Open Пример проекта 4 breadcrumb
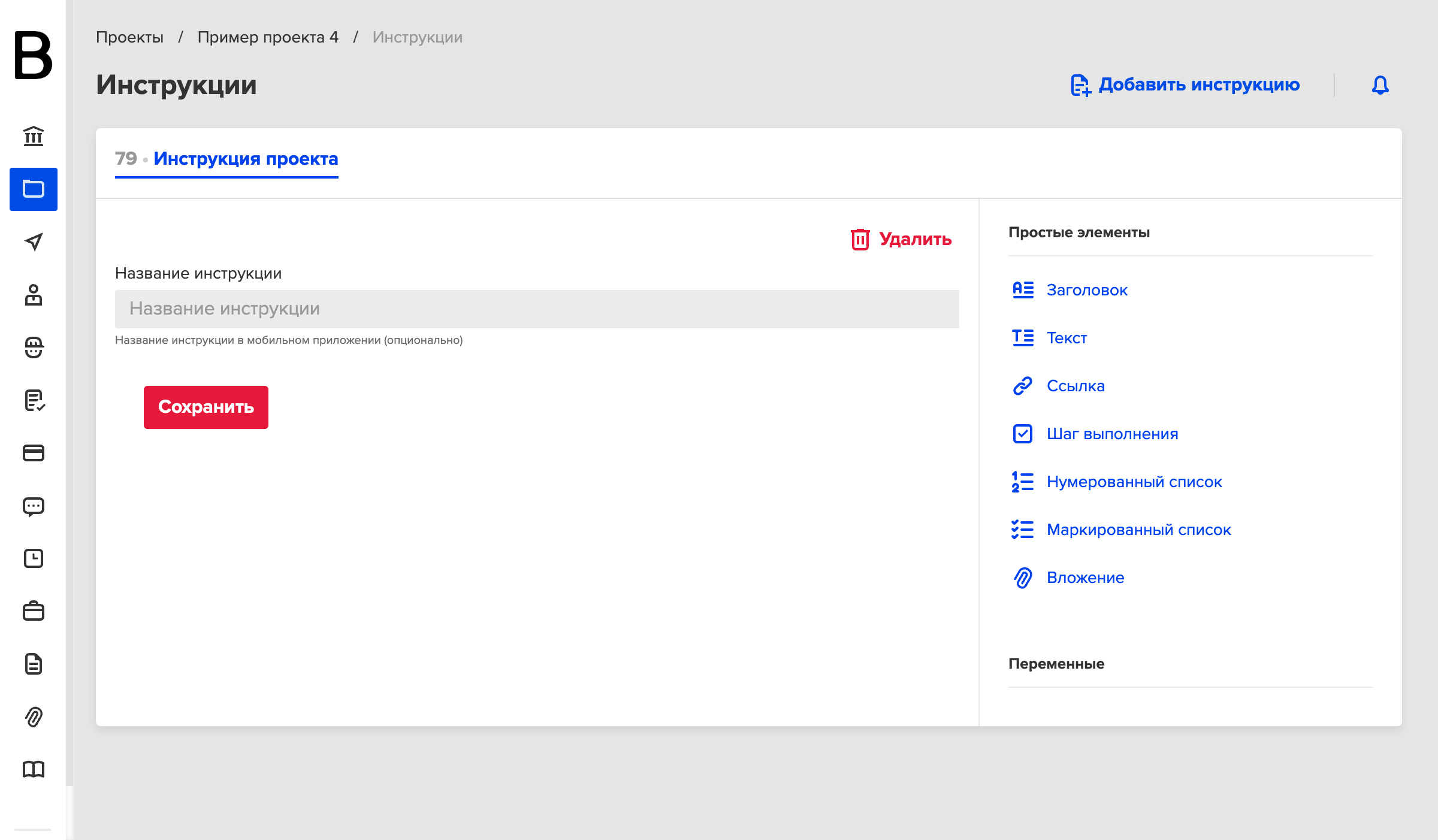 [x=268, y=37]
